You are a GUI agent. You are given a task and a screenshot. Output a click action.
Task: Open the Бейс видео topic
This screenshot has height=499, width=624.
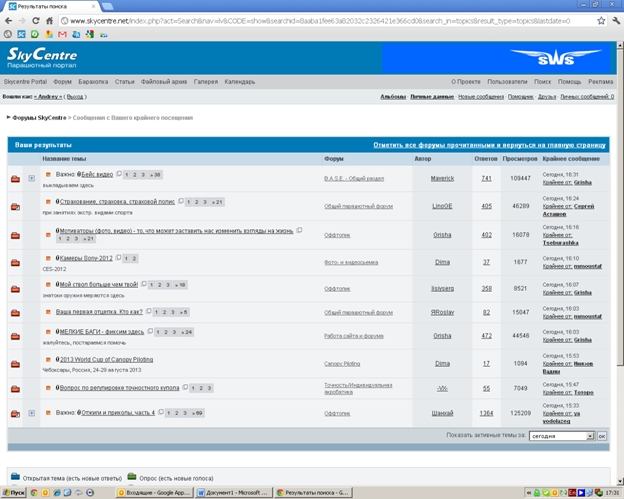97,174
